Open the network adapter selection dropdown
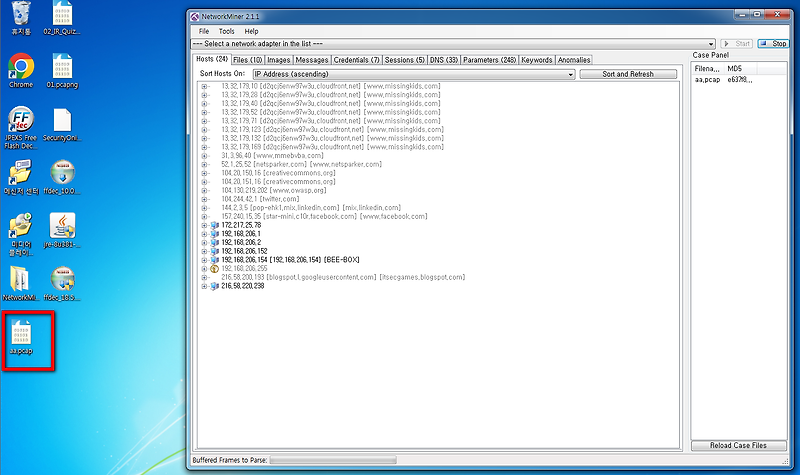The image size is (800, 475). click(x=711, y=44)
